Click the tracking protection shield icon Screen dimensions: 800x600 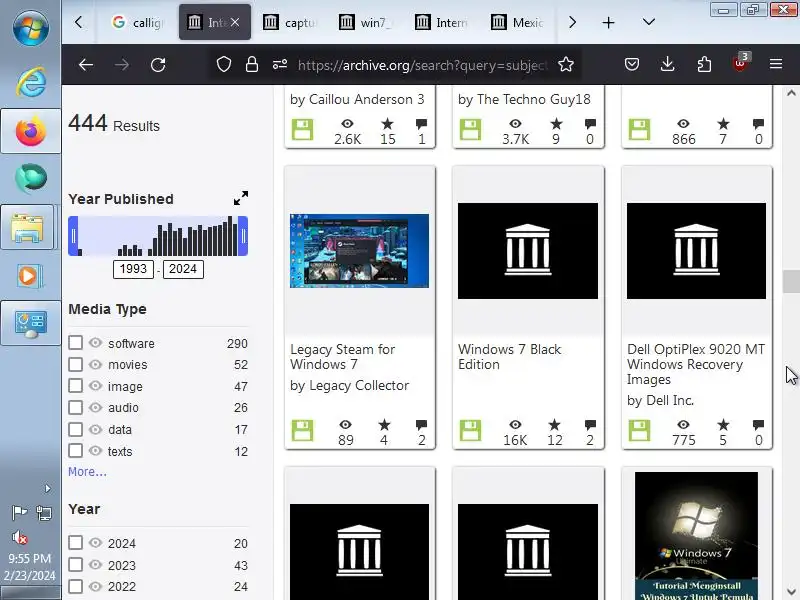tap(223, 64)
